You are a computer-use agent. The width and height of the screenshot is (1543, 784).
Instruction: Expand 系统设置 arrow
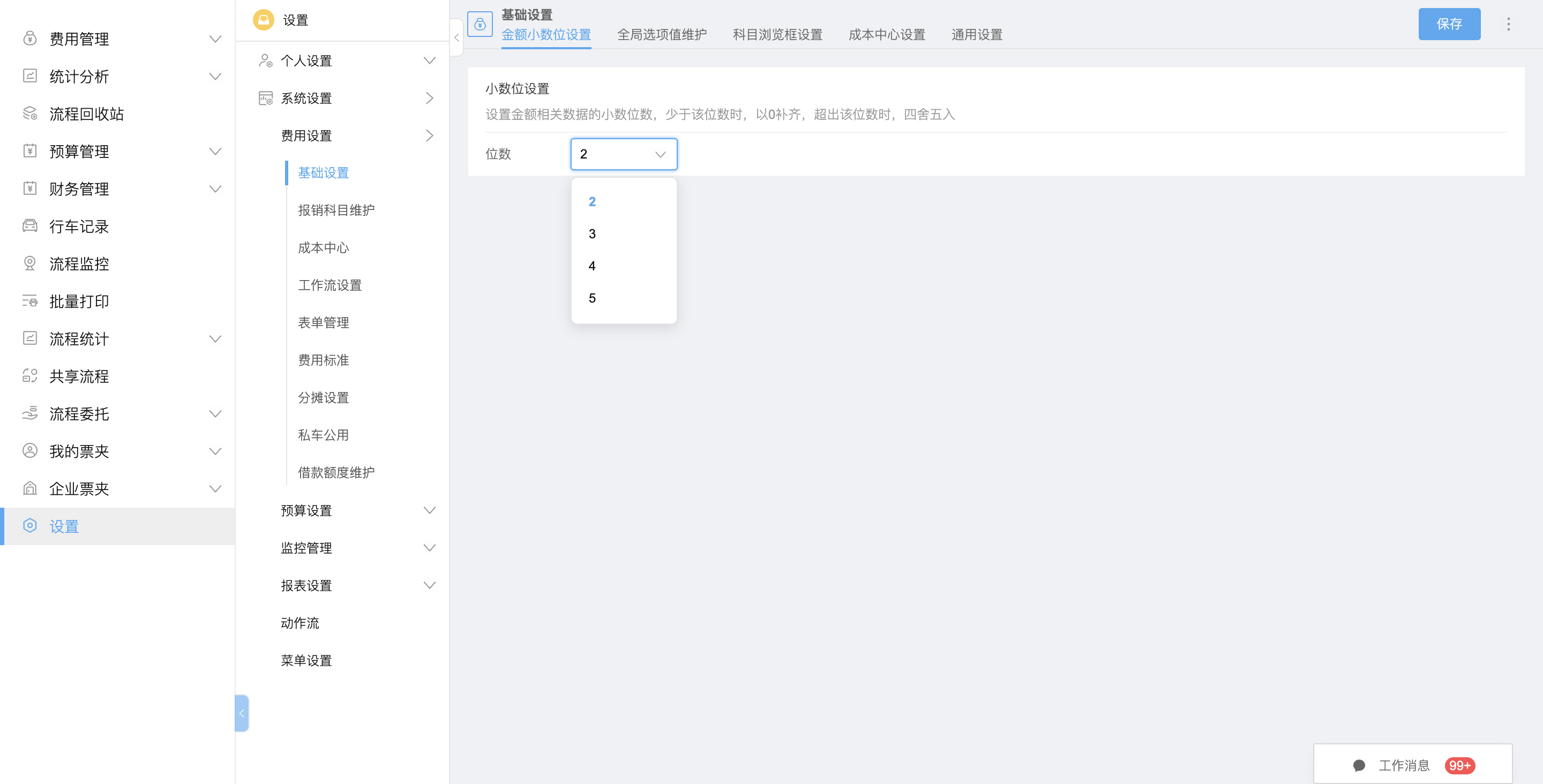click(x=430, y=98)
